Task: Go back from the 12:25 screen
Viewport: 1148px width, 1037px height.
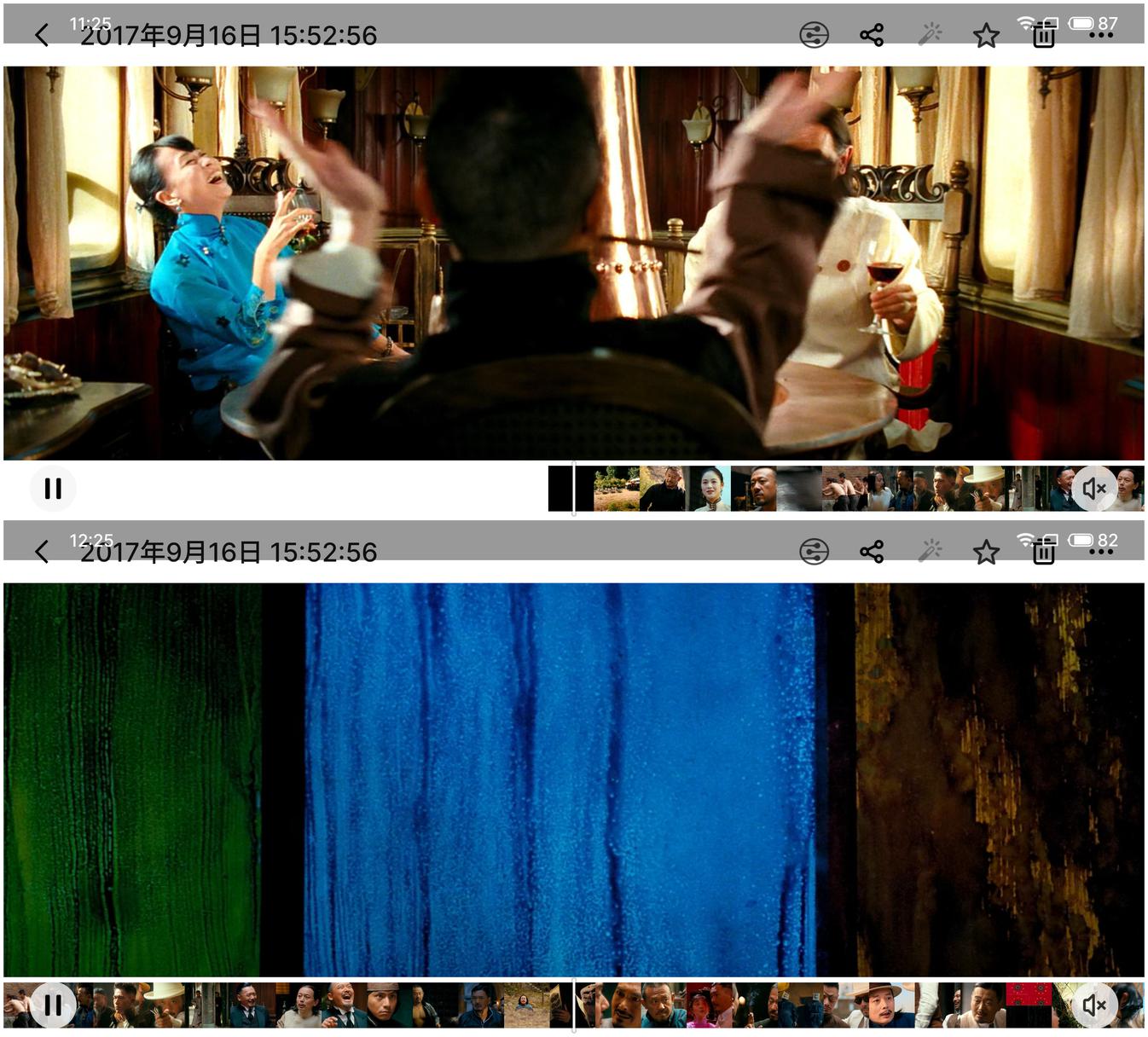Action: (x=42, y=552)
